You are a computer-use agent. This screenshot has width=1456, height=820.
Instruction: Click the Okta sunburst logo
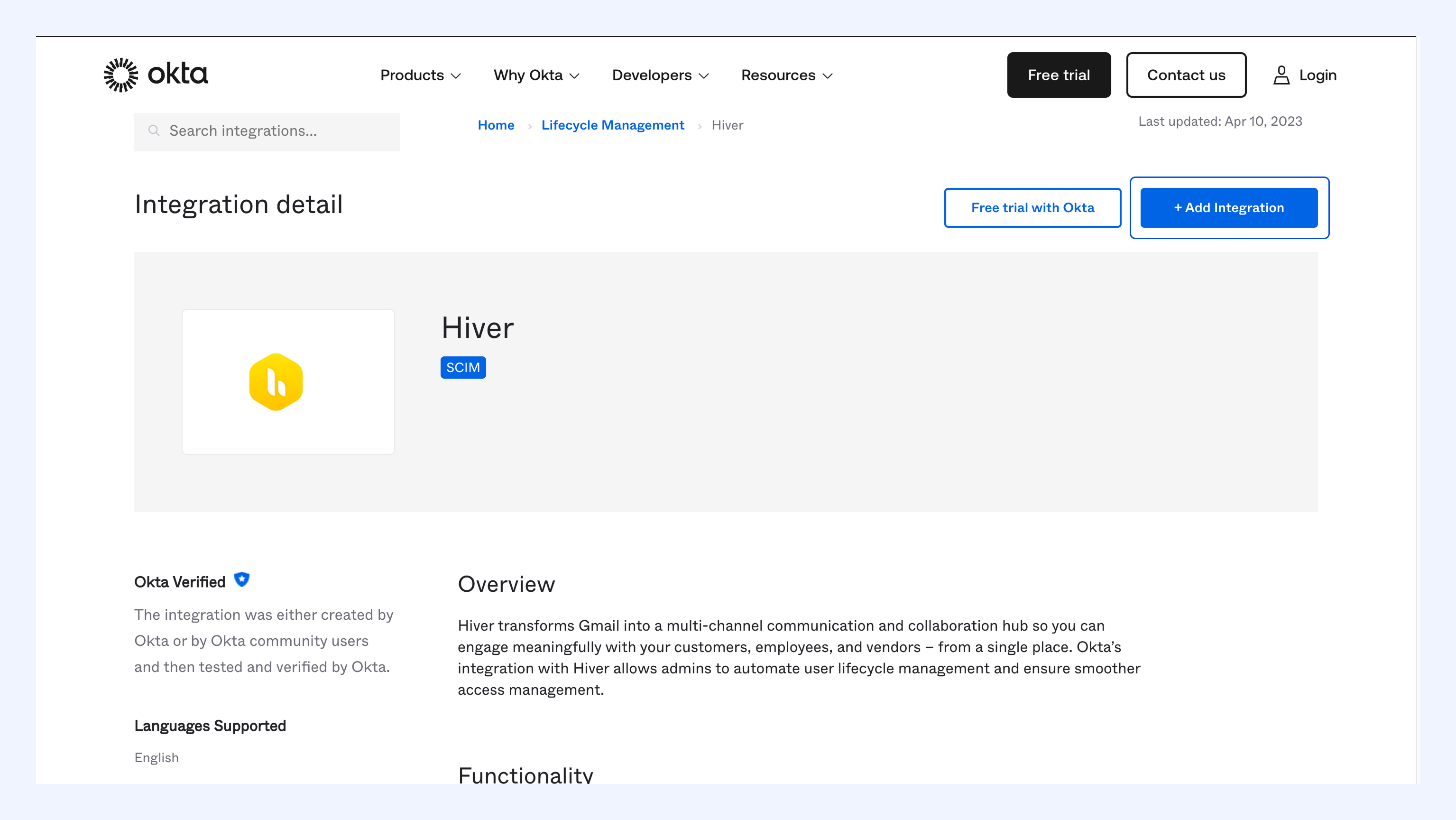coord(121,75)
